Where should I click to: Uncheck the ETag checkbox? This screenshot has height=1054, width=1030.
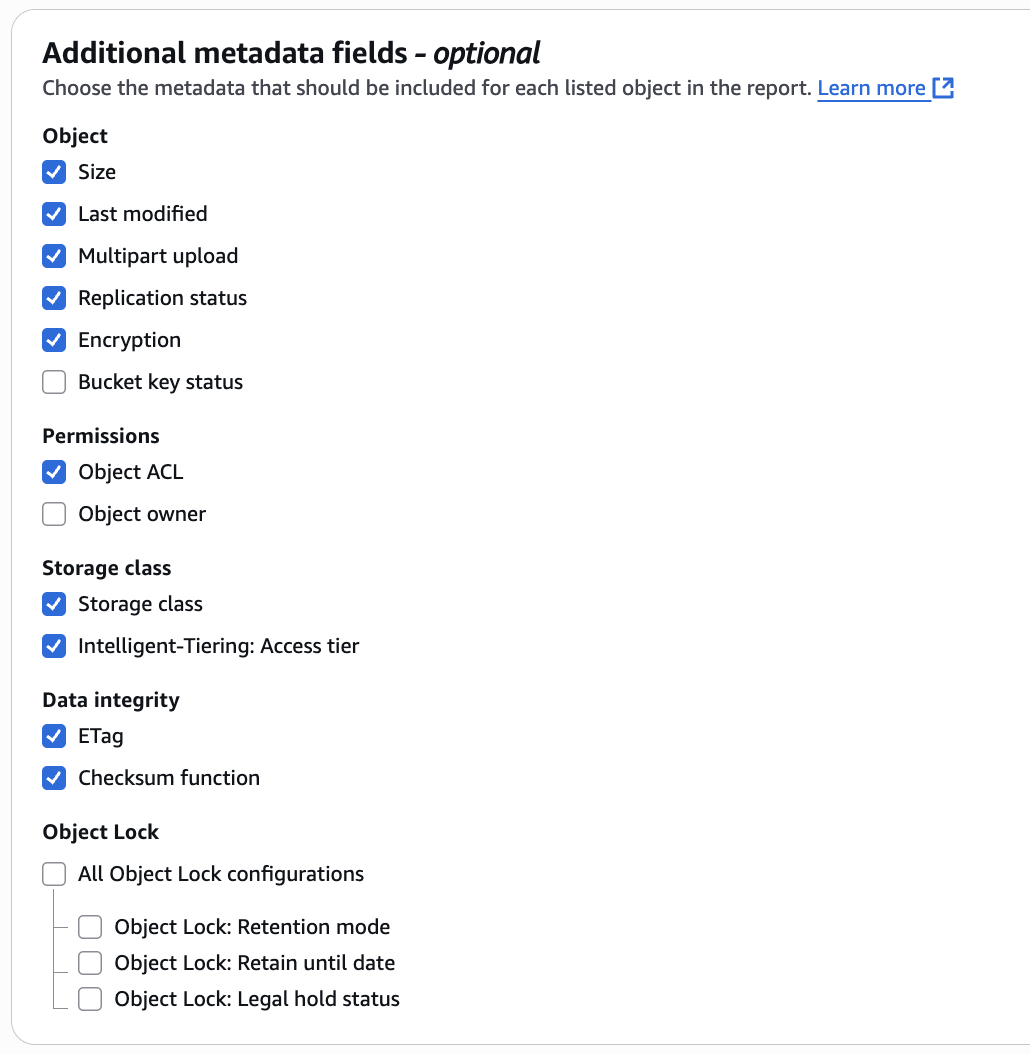point(54,736)
